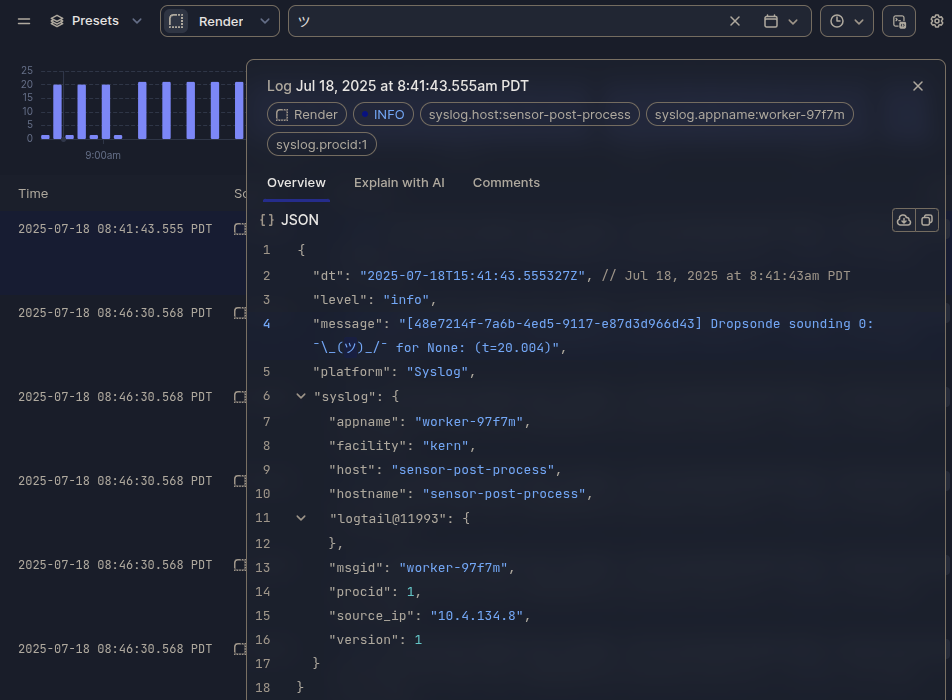Switch to the Overview tab
952x700 pixels.
point(296,183)
